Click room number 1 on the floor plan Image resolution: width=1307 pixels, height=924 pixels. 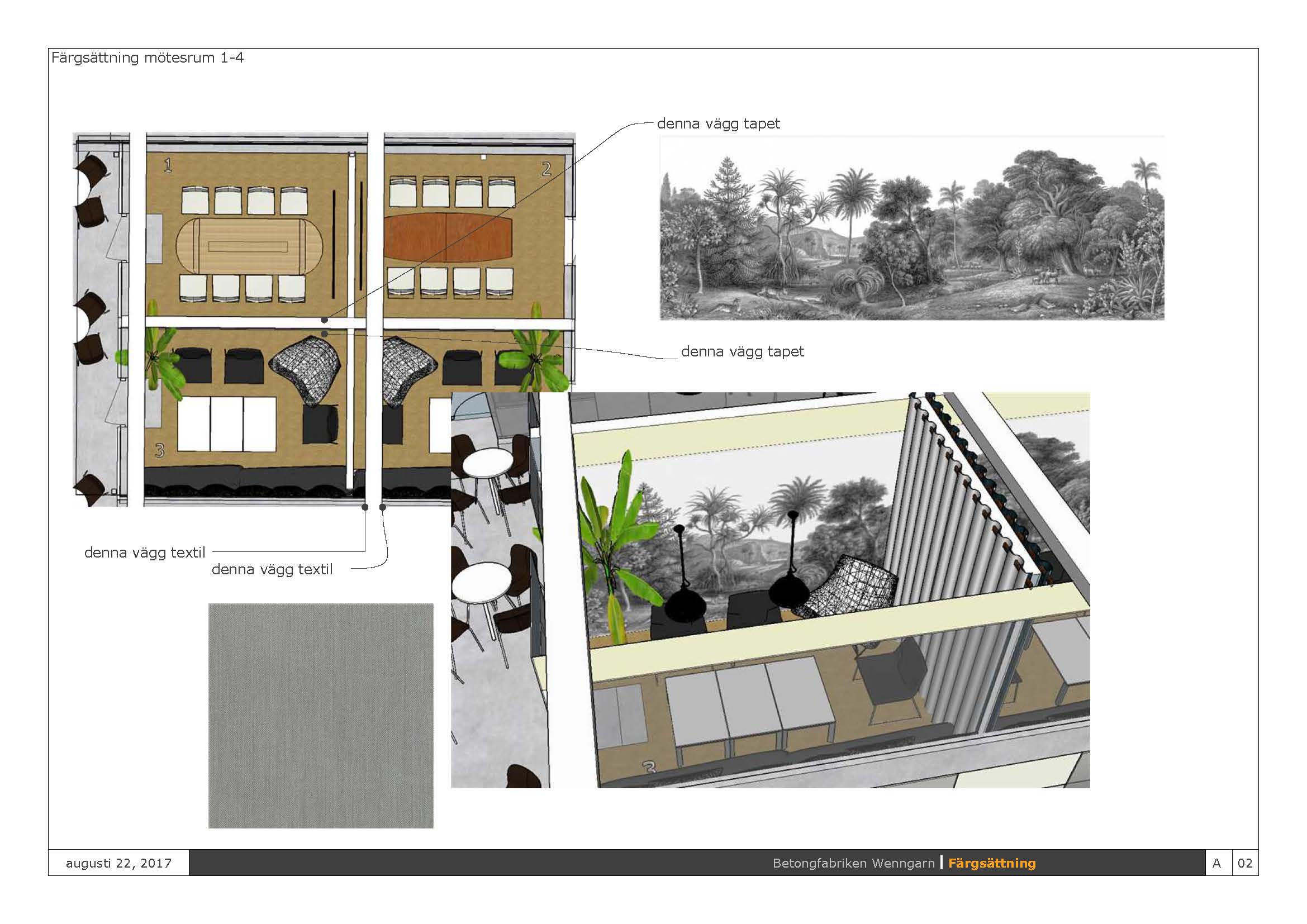click(168, 165)
